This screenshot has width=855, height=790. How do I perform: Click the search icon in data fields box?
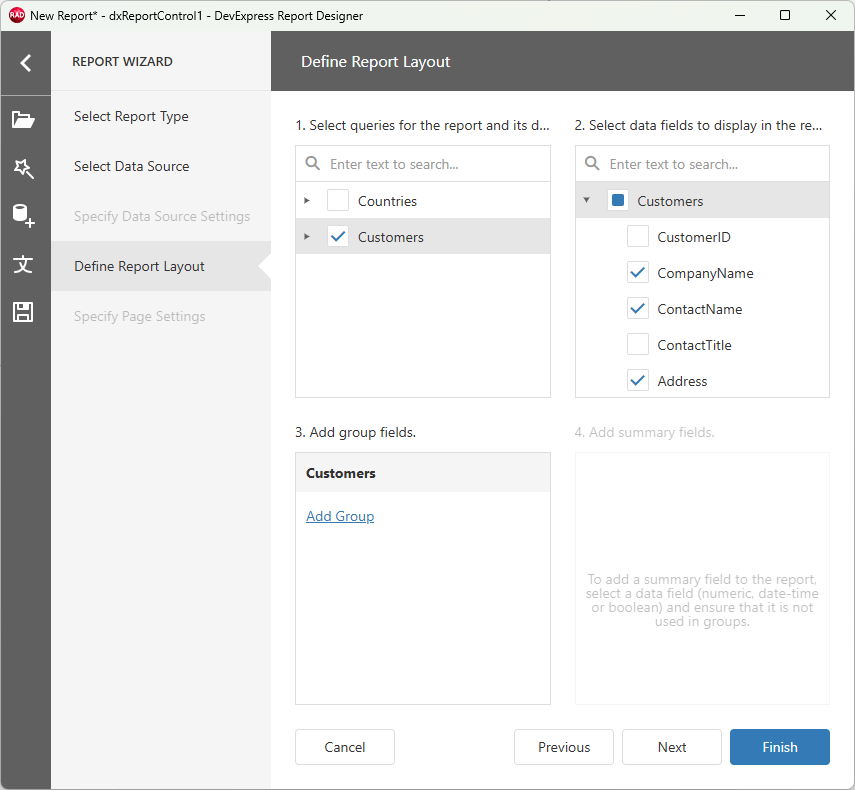tap(592, 163)
